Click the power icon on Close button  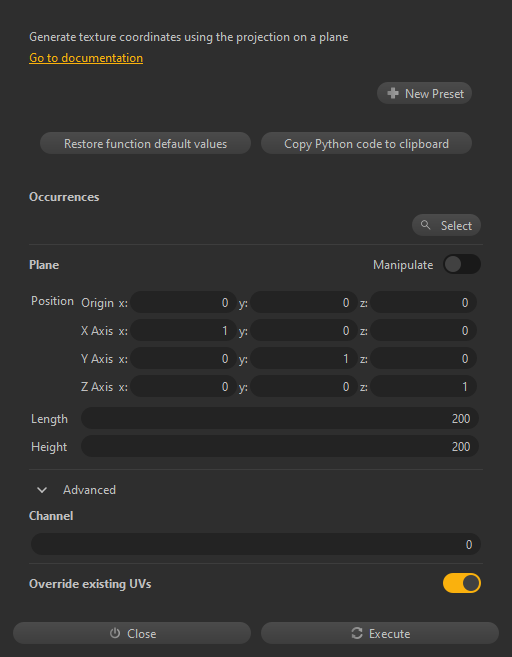(x=115, y=633)
